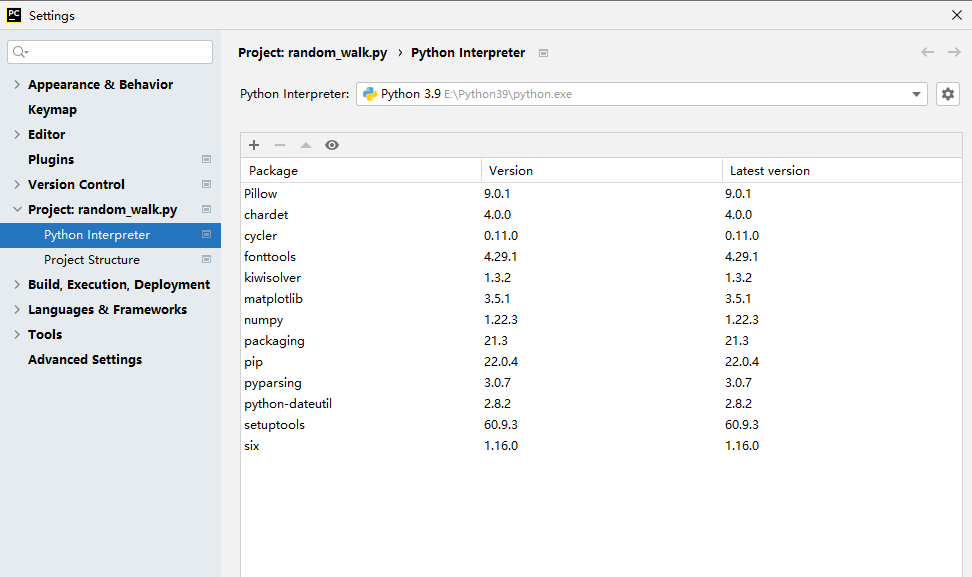Screen dimensions: 972x577
Task: Select Keymap in the settings sidebar
Action: [50, 109]
